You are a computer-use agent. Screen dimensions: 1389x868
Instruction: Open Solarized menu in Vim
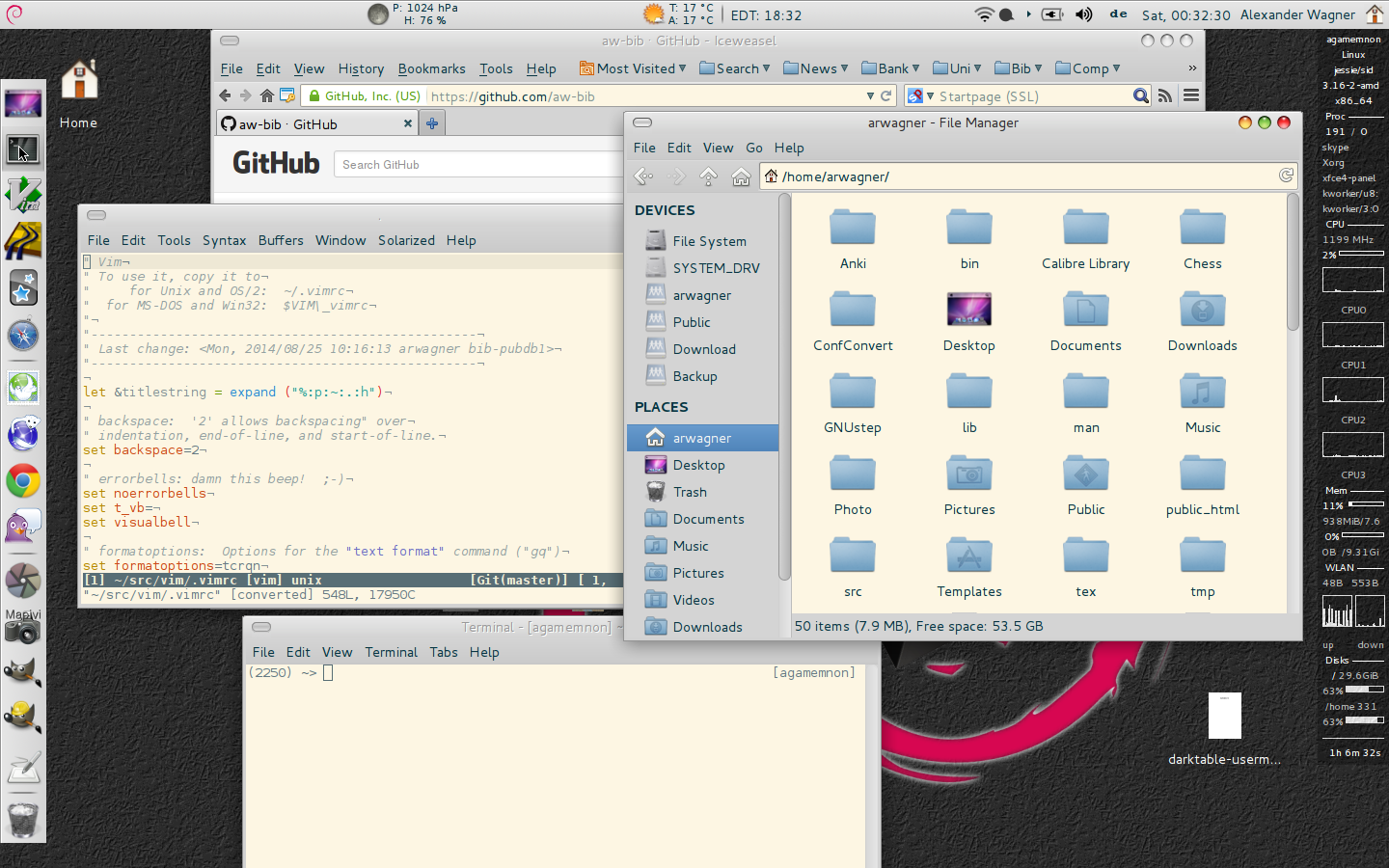(x=406, y=240)
